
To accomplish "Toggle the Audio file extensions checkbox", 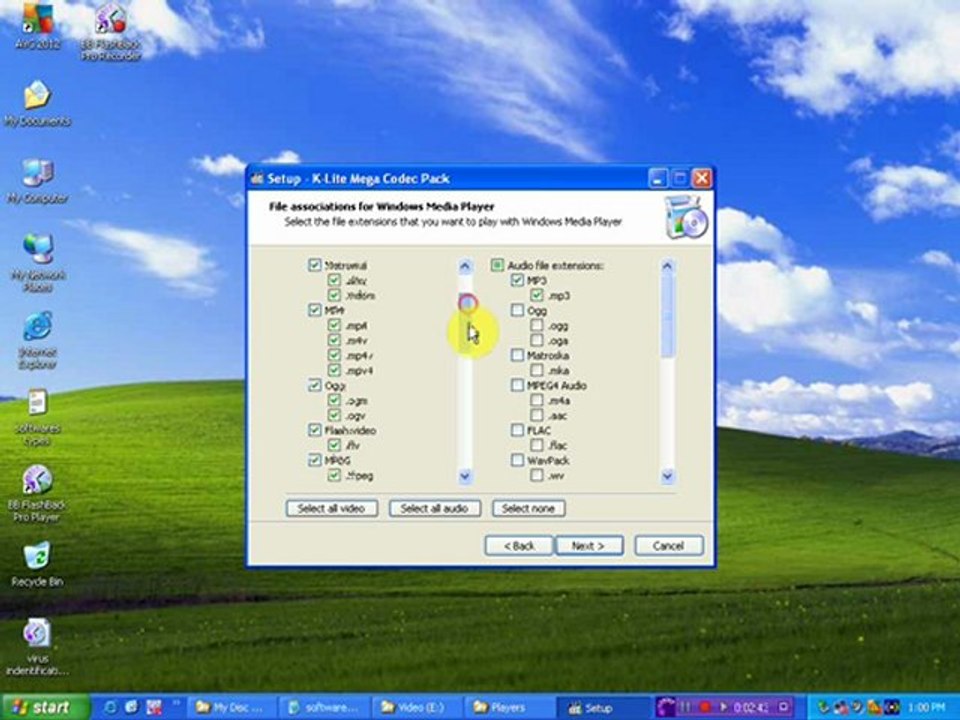I will tap(497, 265).
